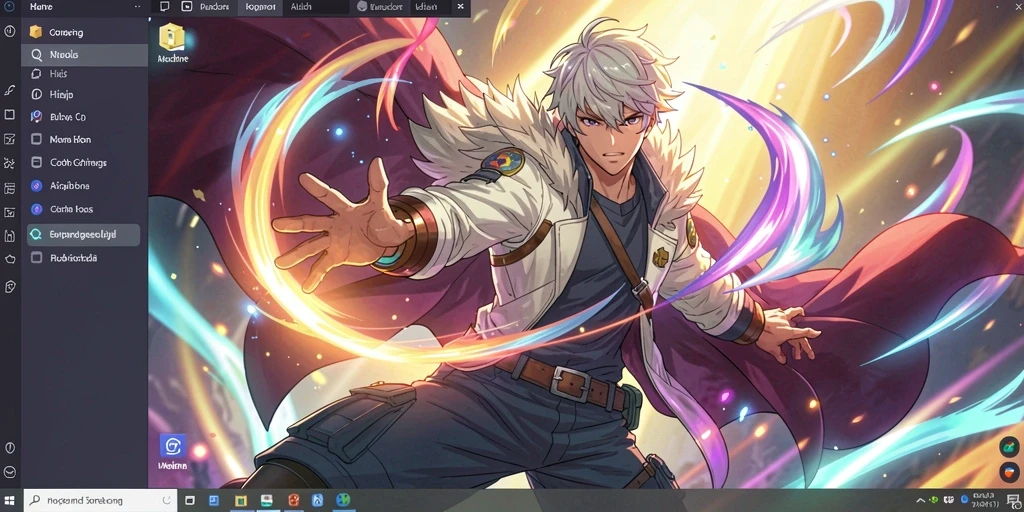Expand the hidden tray icons chevron

pyautogui.click(x=921, y=500)
